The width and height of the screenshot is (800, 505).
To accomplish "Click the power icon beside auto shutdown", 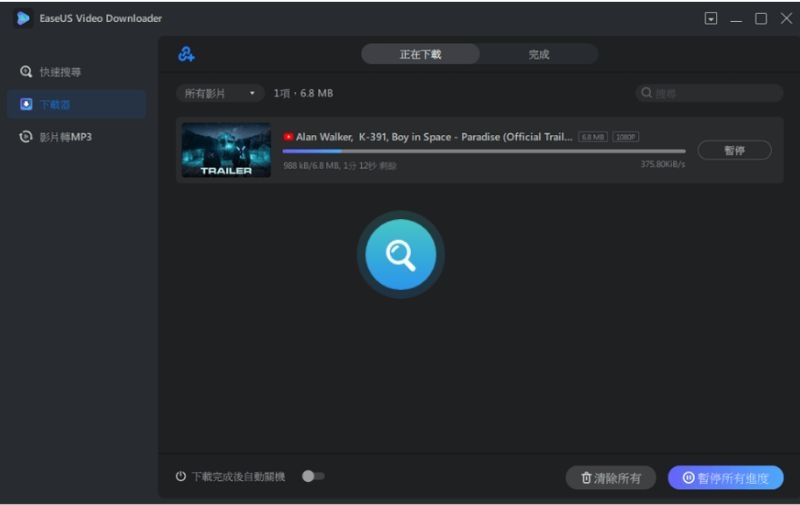I will pyautogui.click(x=181, y=477).
